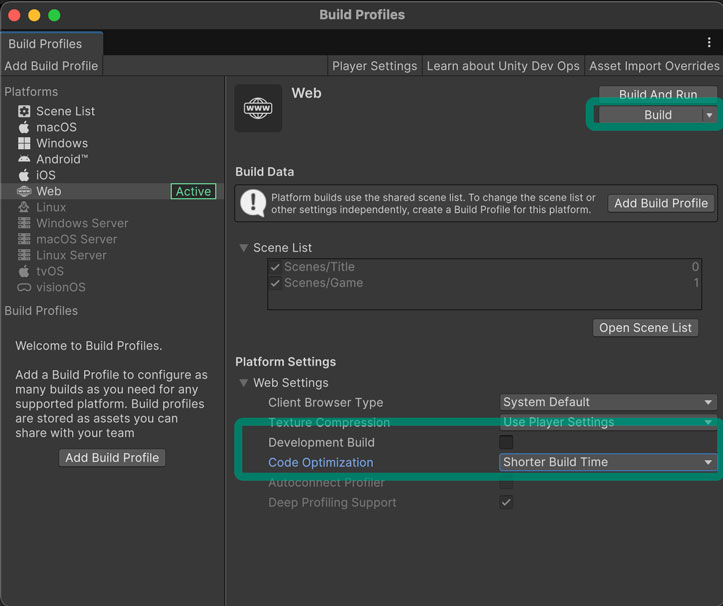
Task: Click the Texture Compression label
Action: pyautogui.click(x=329, y=422)
